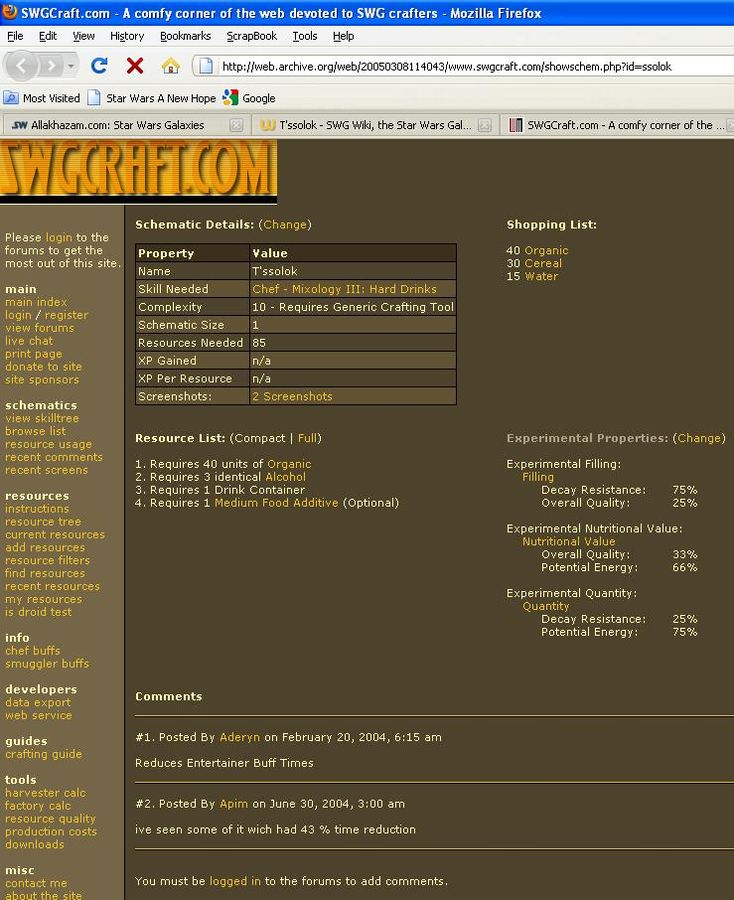Close the T'ssolok SWG Wiki tab
The width and height of the screenshot is (734, 900).
[x=484, y=125]
